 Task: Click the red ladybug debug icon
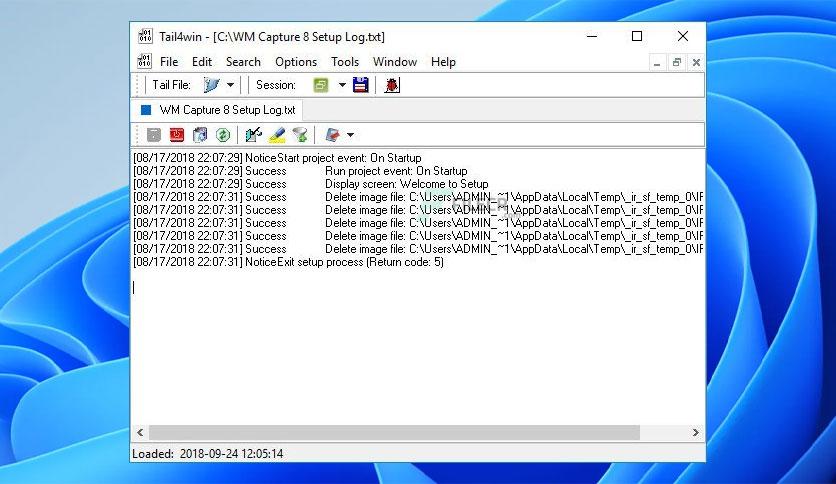pyautogui.click(x=392, y=85)
